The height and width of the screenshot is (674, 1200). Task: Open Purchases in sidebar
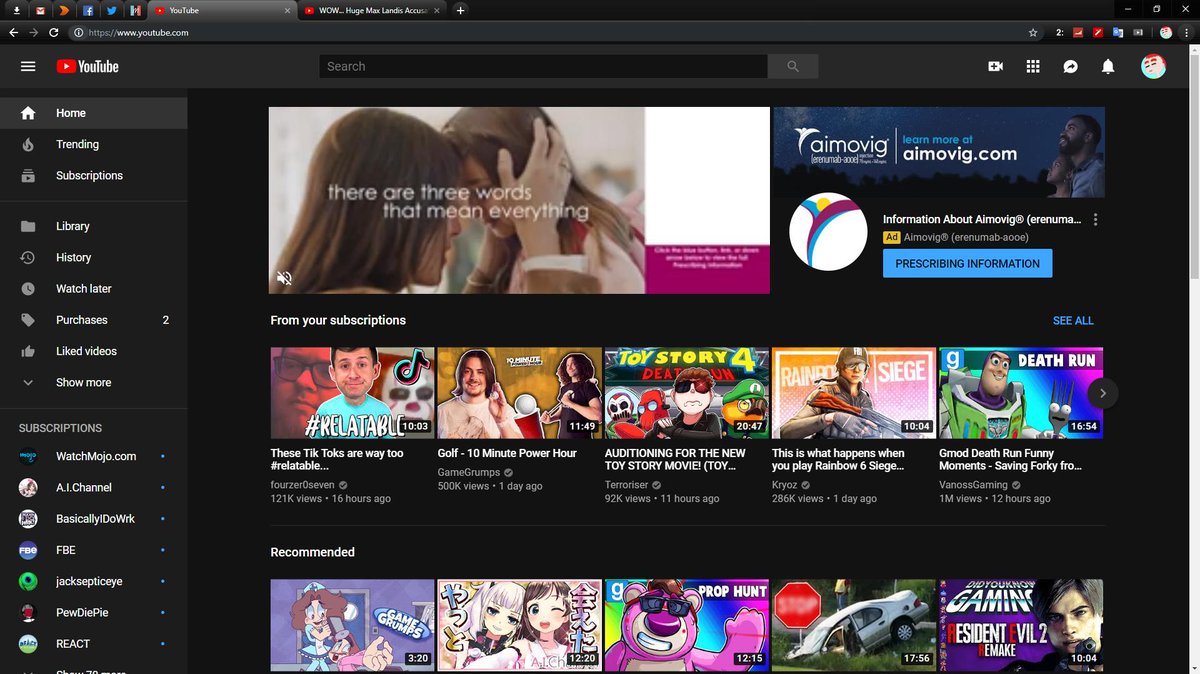click(x=93, y=320)
